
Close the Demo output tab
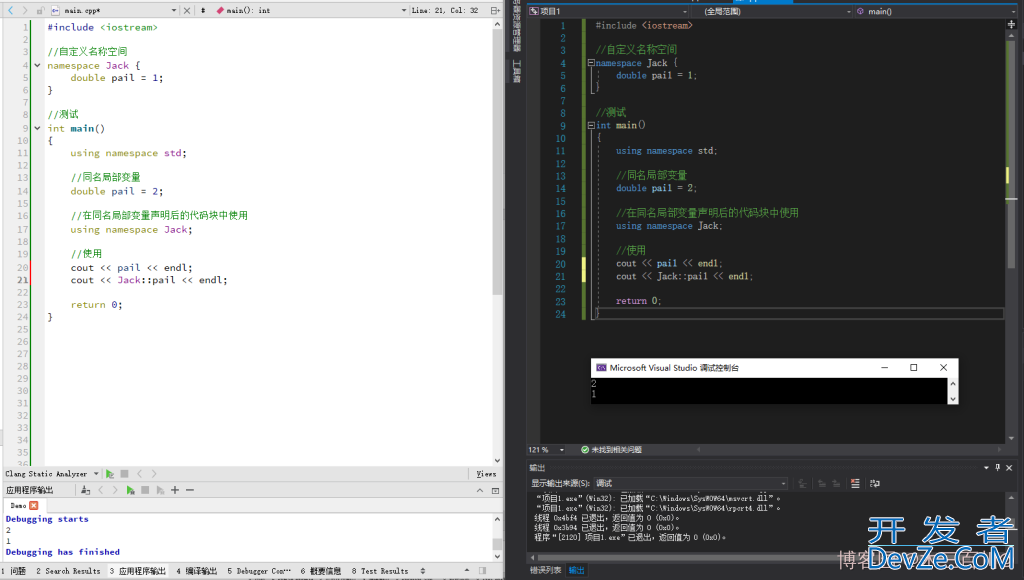pos(34,506)
